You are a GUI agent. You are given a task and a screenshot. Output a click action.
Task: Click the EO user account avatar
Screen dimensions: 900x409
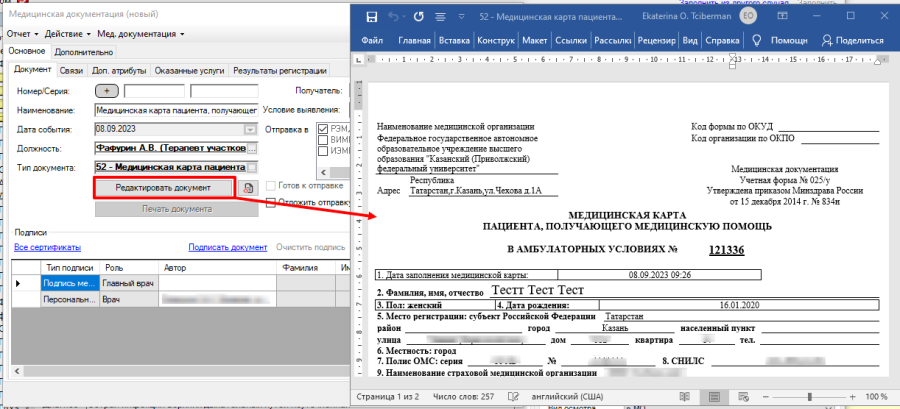[746, 17]
